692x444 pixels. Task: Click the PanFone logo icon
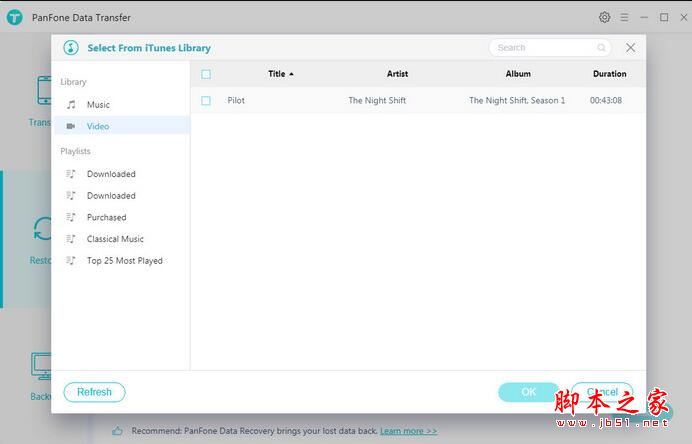point(15,17)
